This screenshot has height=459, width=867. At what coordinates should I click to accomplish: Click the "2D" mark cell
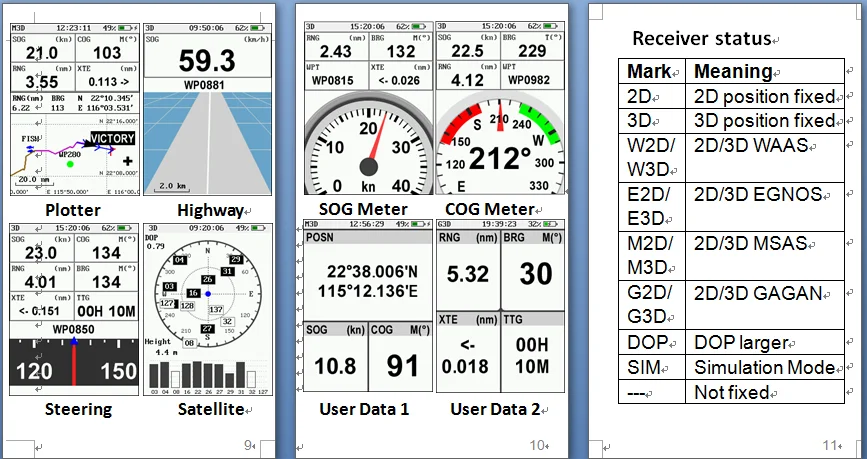pyautogui.click(x=652, y=96)
